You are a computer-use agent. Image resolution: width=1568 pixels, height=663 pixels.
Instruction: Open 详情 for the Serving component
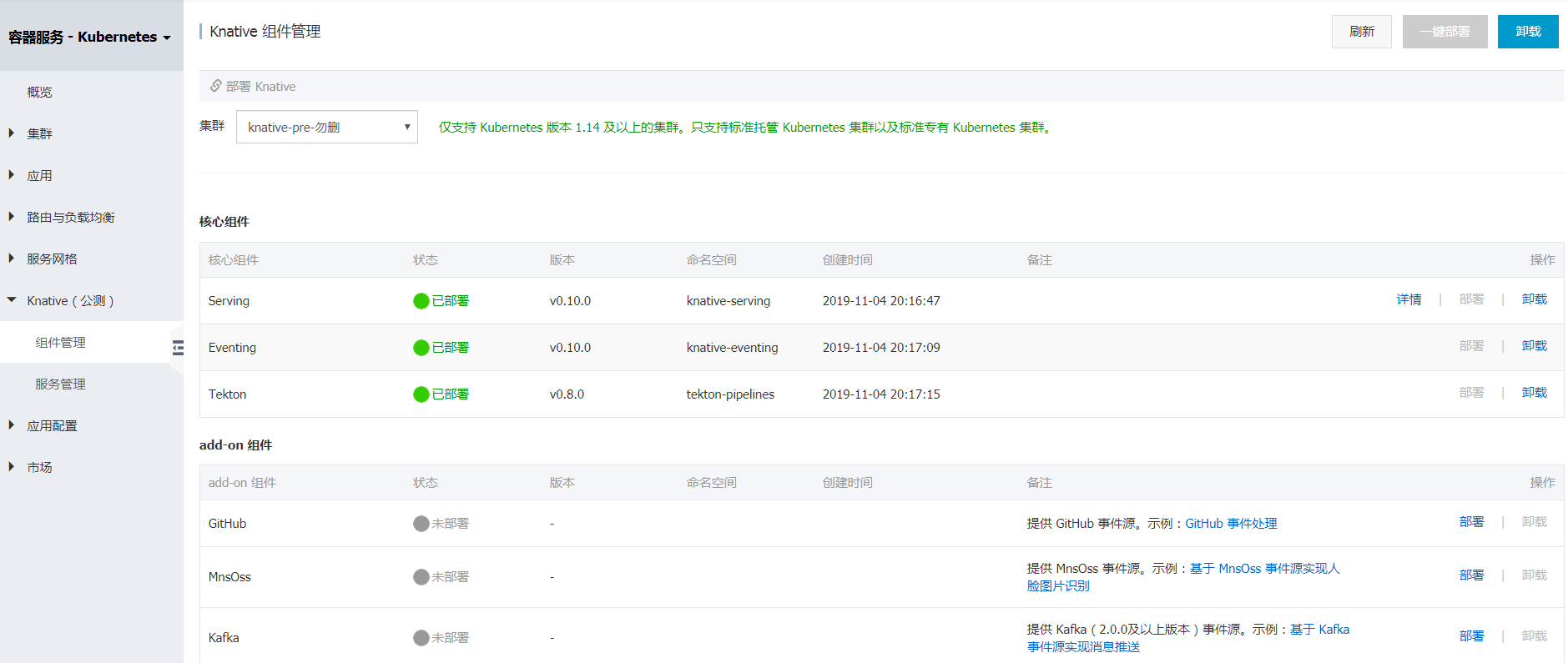click(x=1409, y=299)
